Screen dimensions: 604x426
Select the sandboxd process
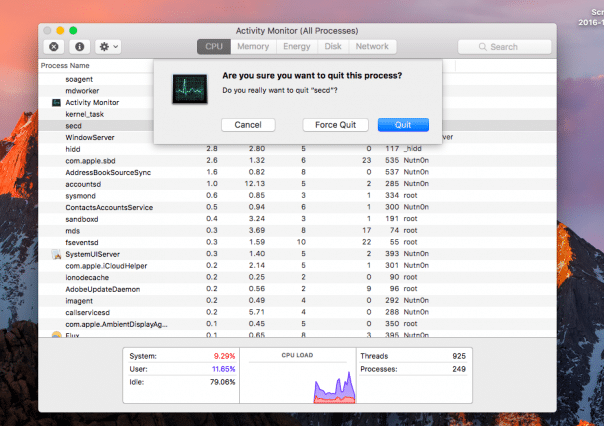(x=82, y=219)
